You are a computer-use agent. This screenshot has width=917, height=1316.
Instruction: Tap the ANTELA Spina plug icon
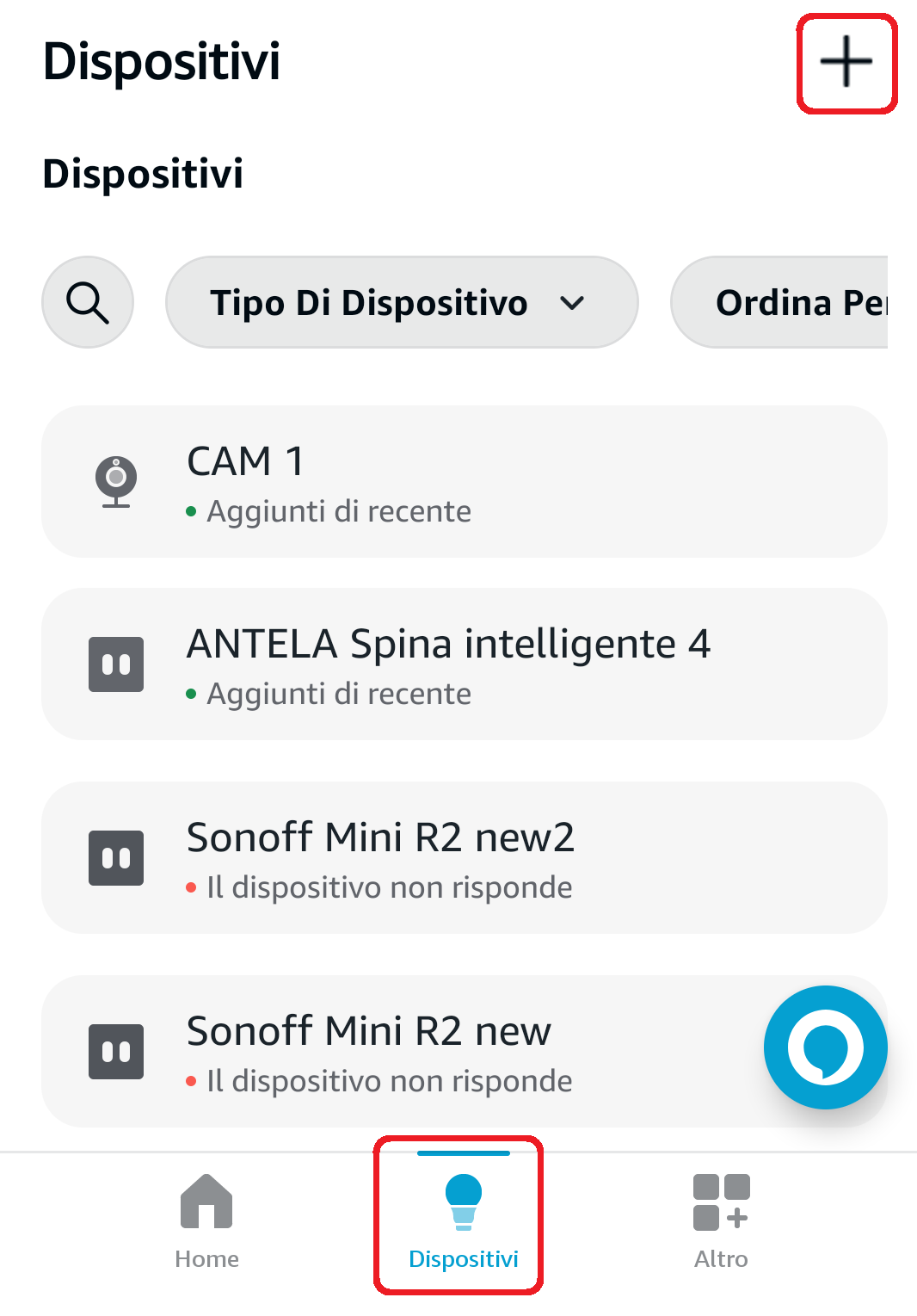116,664
